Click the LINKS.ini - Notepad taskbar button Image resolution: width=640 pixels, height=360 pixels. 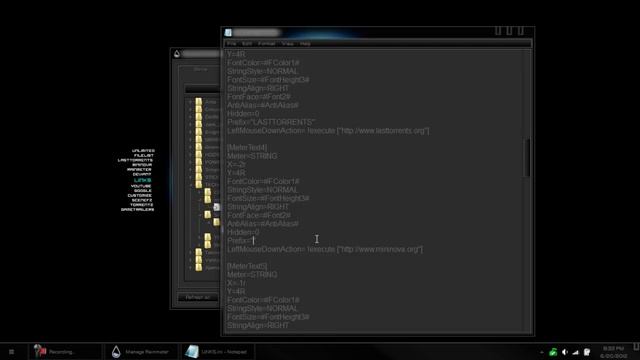point(217,351)
